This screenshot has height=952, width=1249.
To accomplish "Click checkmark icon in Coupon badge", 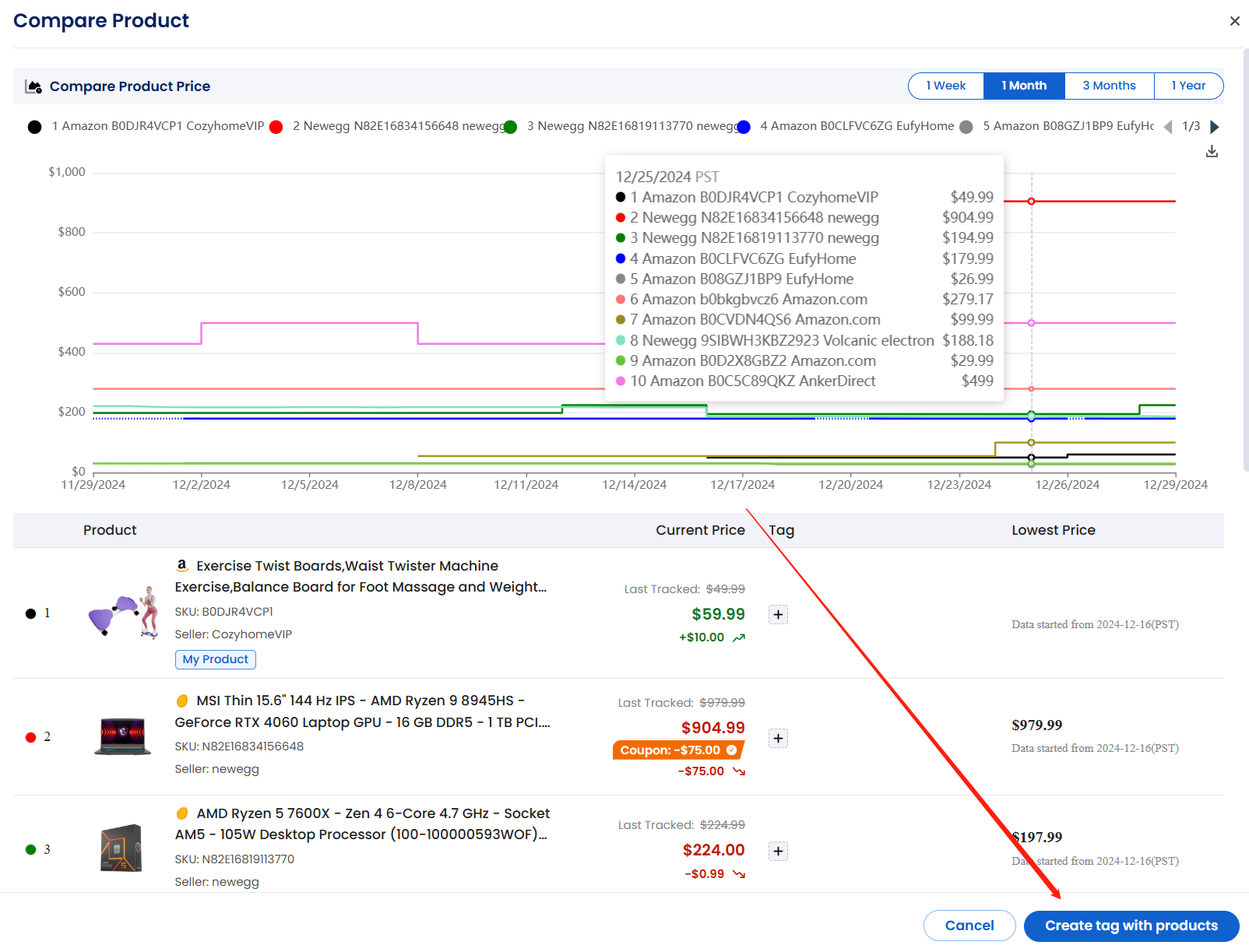I will tap(732, 750).
